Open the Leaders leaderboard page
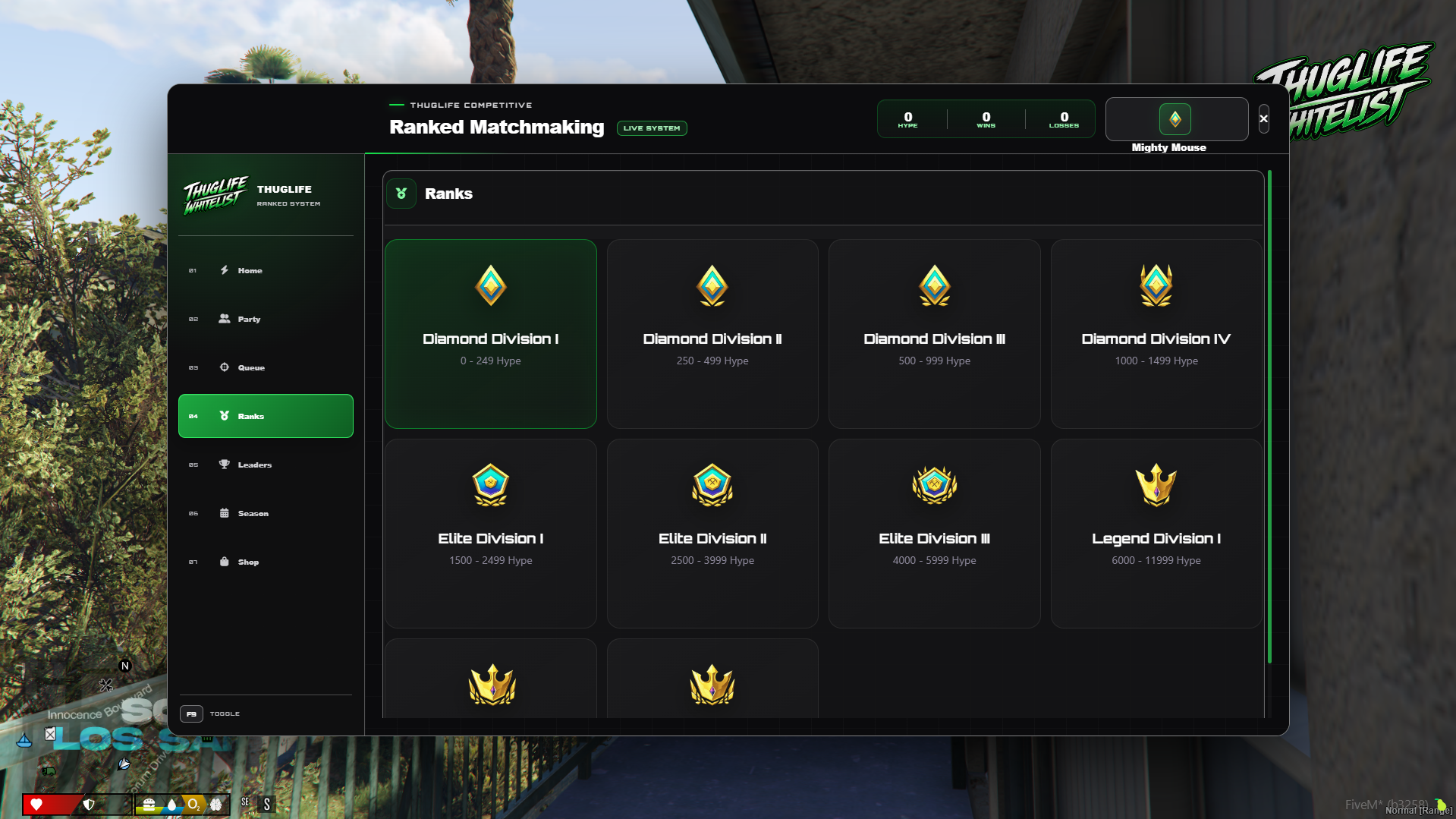1456x819 pixels. (266, 465)
